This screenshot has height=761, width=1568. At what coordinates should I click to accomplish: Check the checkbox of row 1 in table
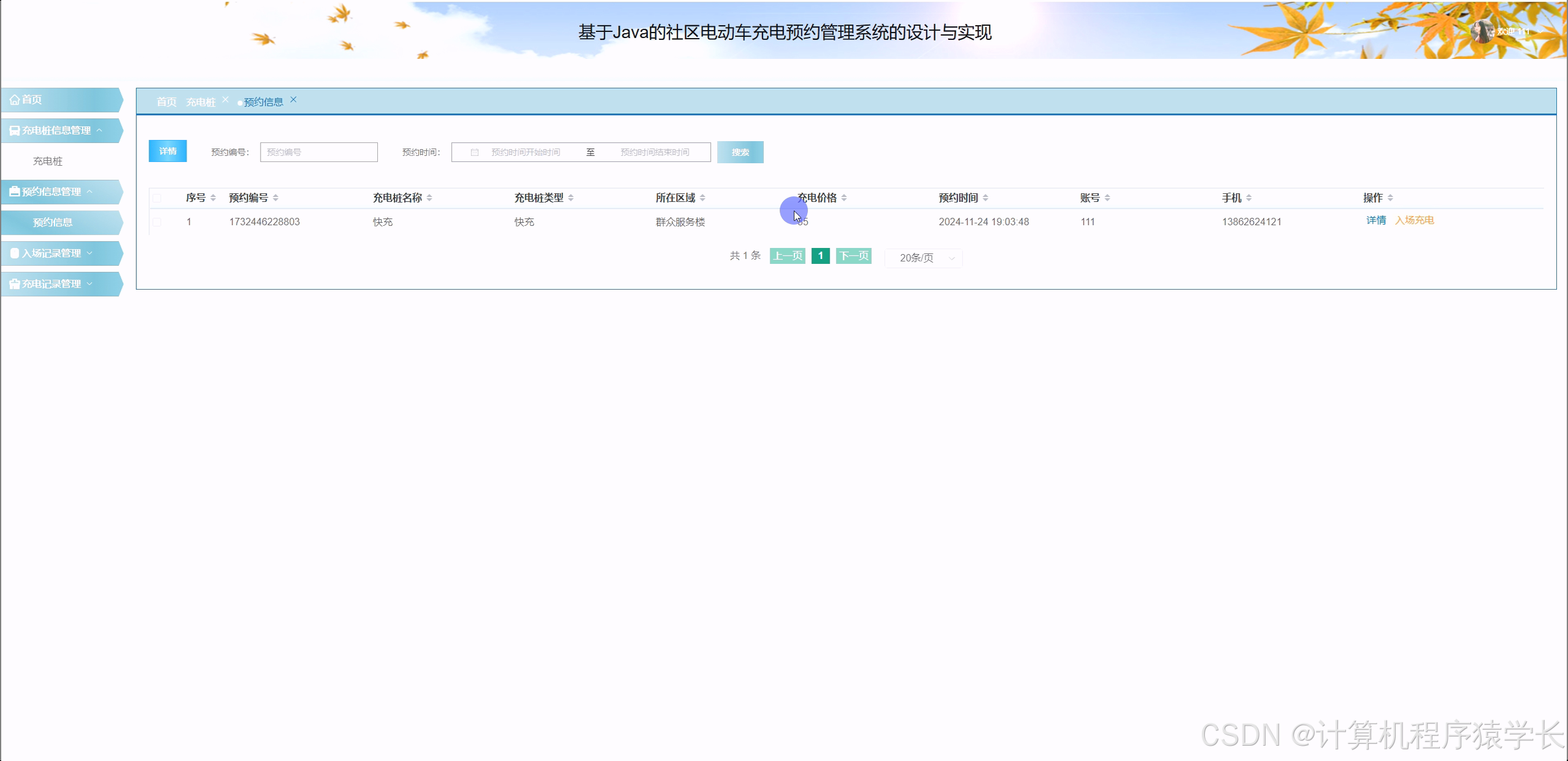(158, 222)
